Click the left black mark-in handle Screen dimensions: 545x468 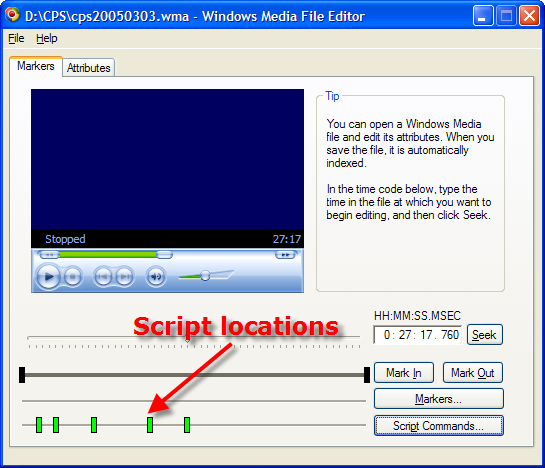click(22, 375)
